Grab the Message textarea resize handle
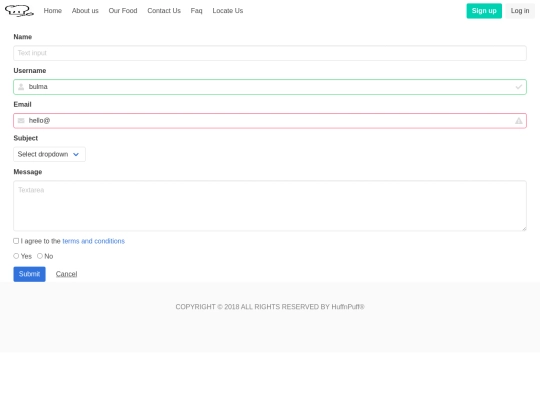540x405 pixels. point(524,228)
